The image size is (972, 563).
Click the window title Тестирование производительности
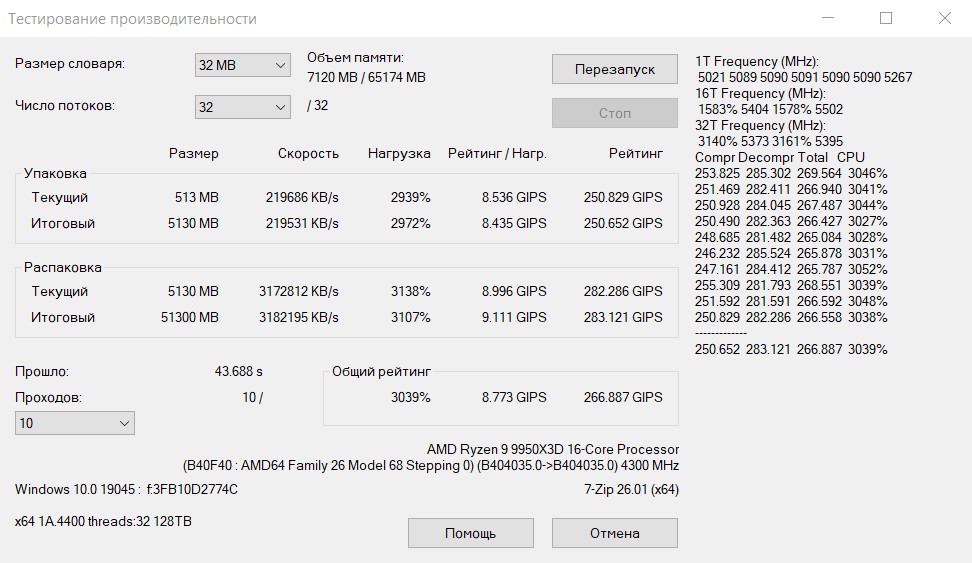(132, 19)
